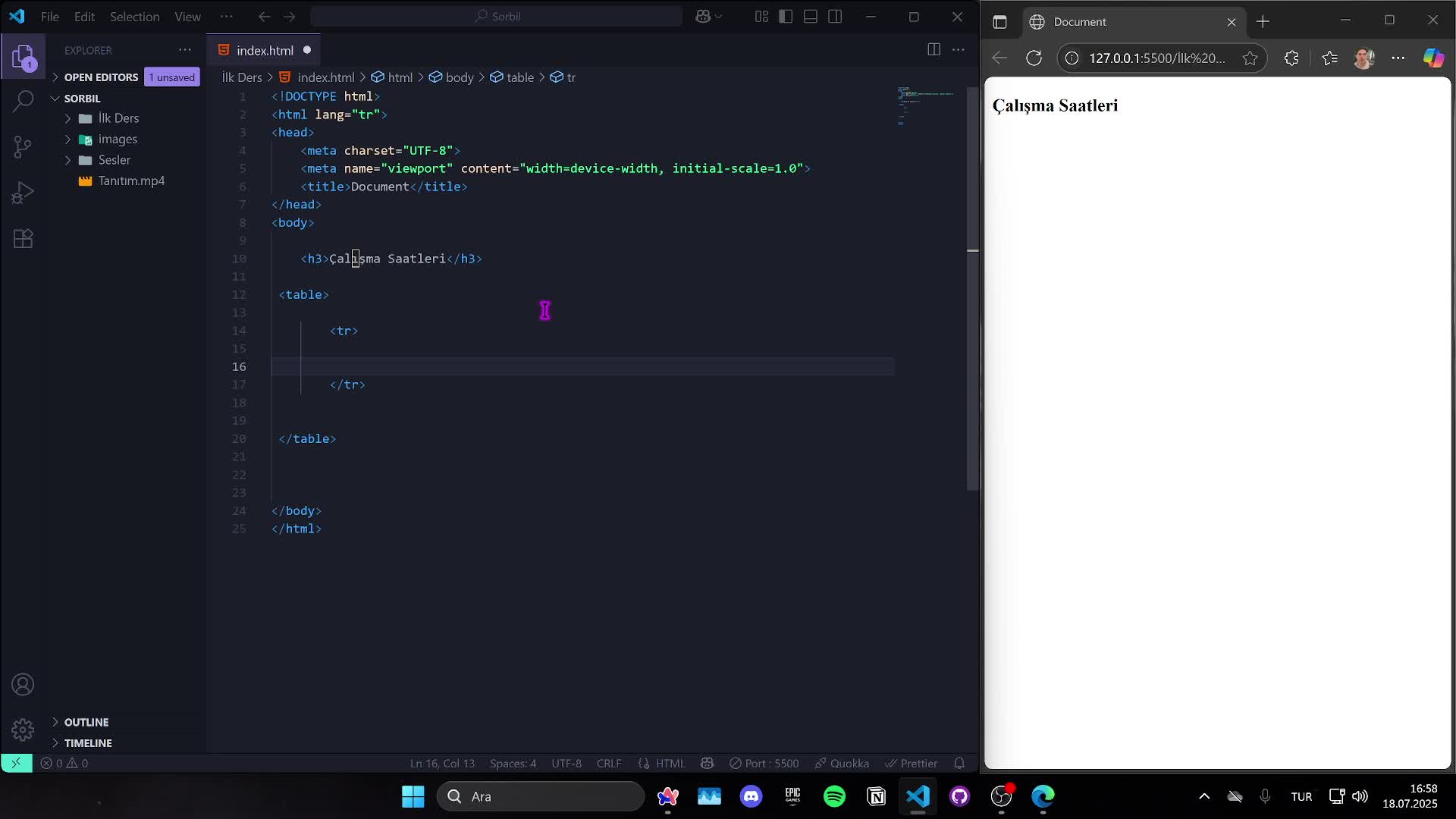Open Run and Debug view
Viewport: 1456px width, 819px height.
(23, 193)
